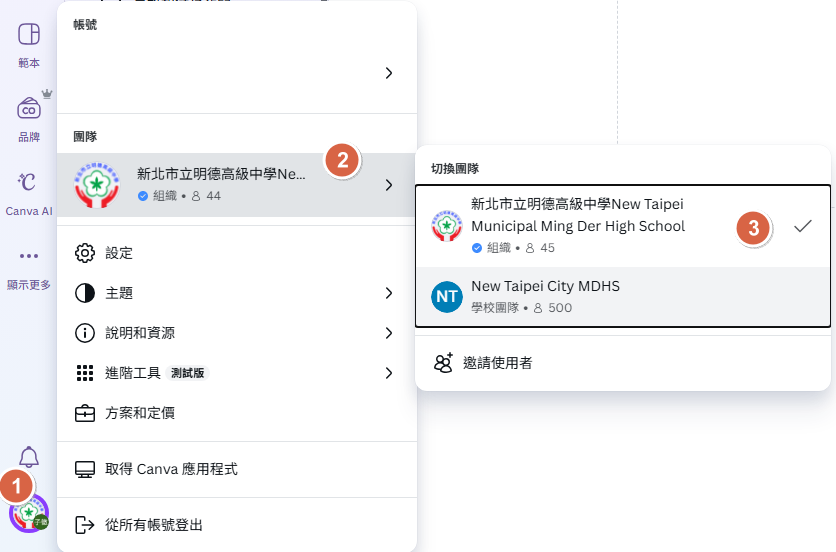
Task: Open 進階工具 menu item
Action: pyautogui.click(x=237, y=373)
